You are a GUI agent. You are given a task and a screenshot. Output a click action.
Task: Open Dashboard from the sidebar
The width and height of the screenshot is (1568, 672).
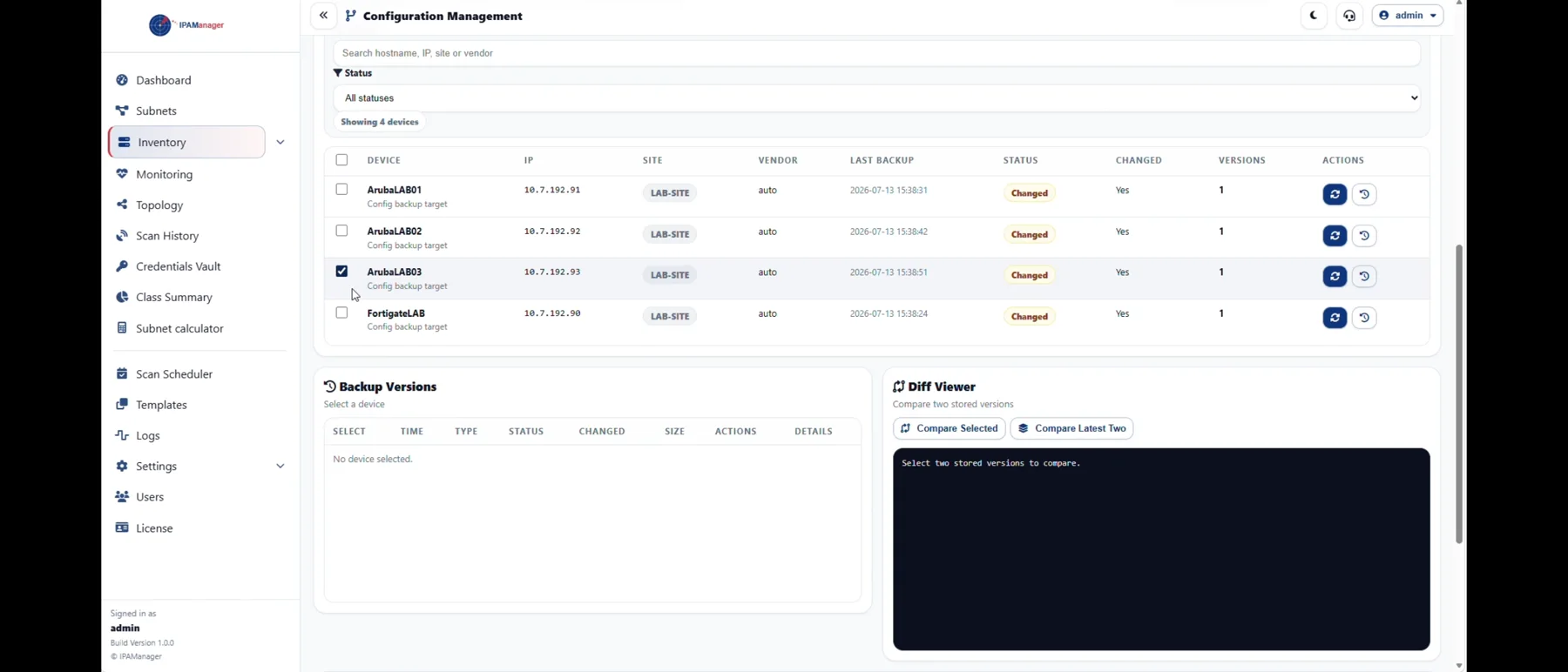tap(164, 80)
